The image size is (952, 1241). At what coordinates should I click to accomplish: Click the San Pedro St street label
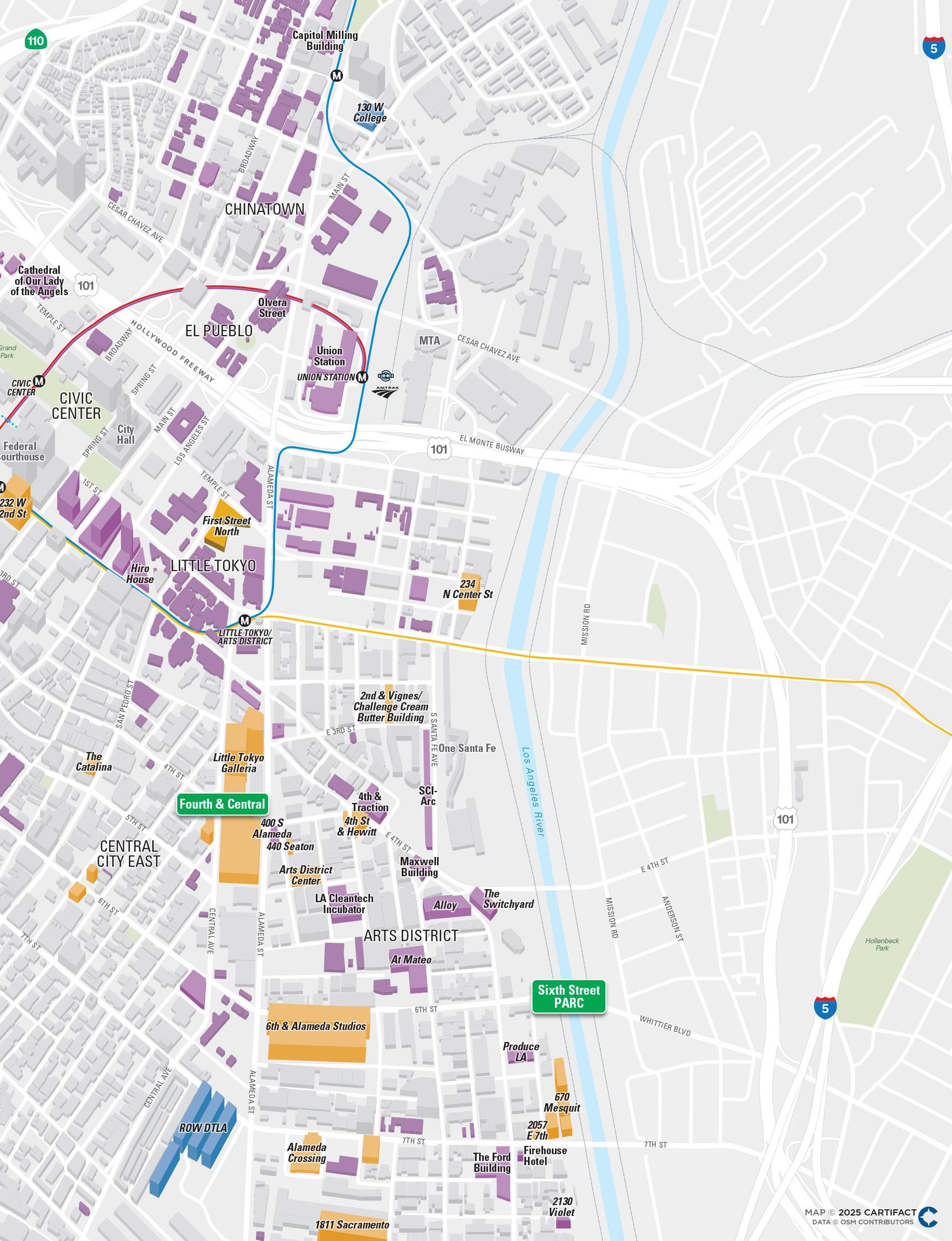[x=126, y=704]
